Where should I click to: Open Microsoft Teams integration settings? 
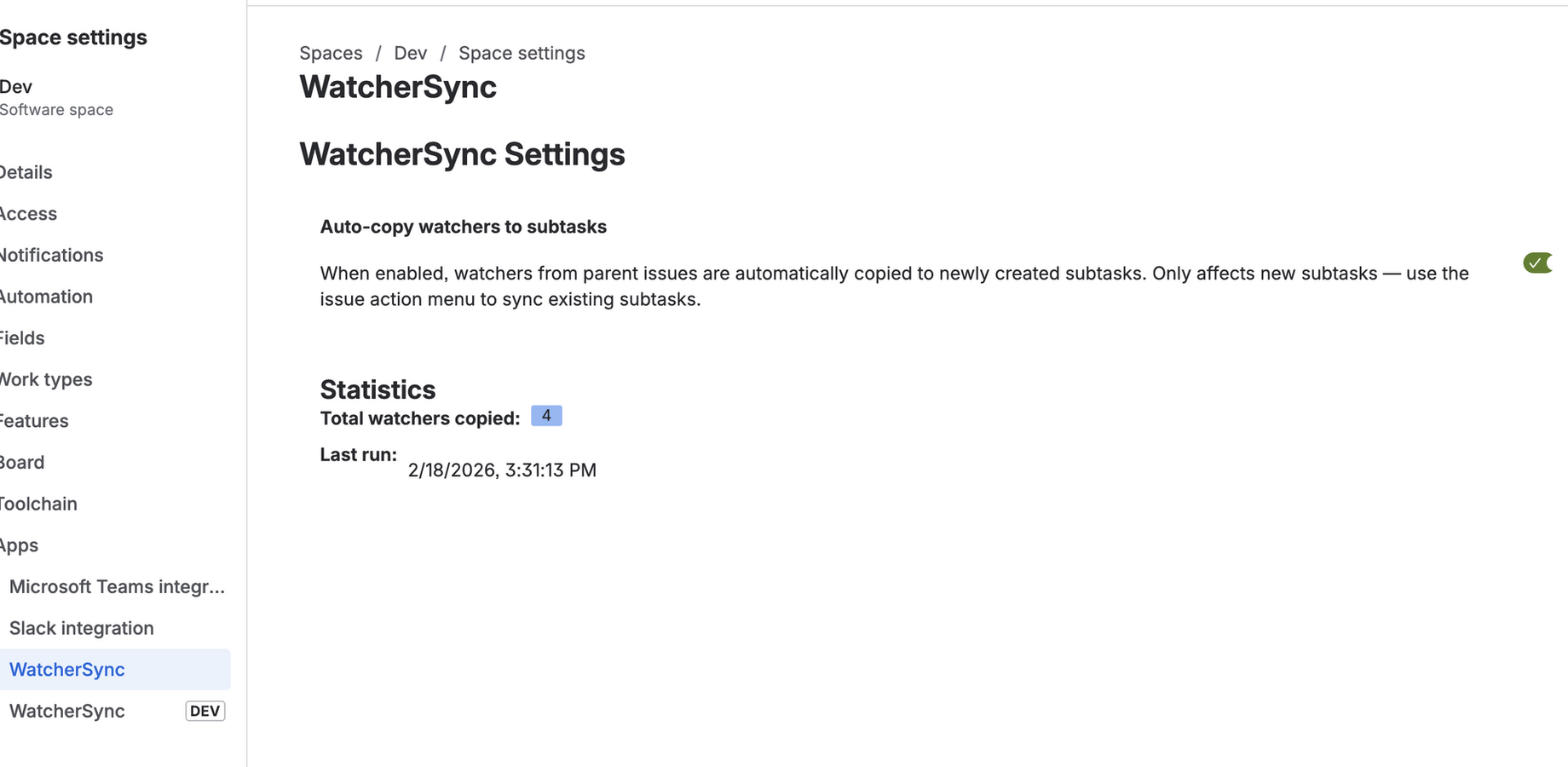[x=117, y=586]
